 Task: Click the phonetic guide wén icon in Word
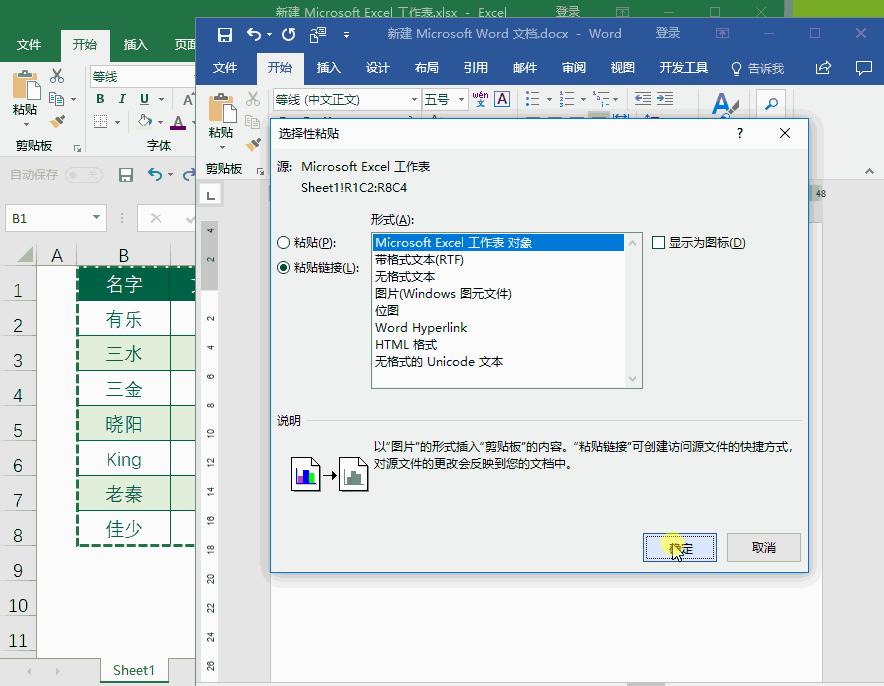(480, 99)
